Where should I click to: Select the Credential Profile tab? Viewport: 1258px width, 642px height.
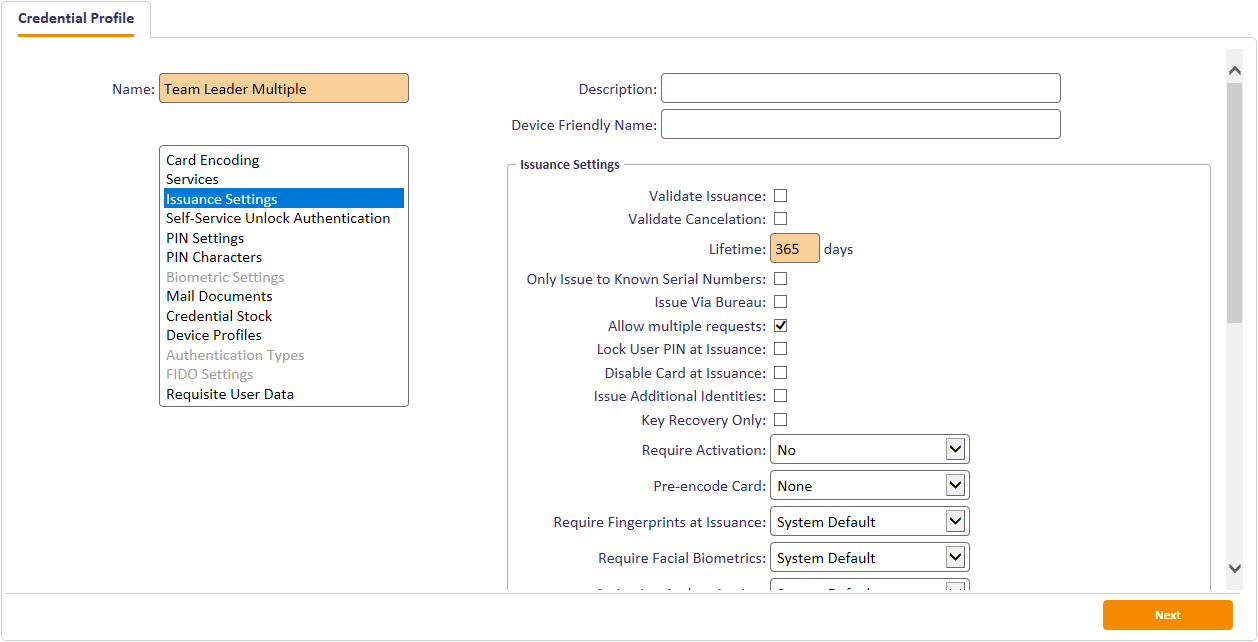click(76, 19)
